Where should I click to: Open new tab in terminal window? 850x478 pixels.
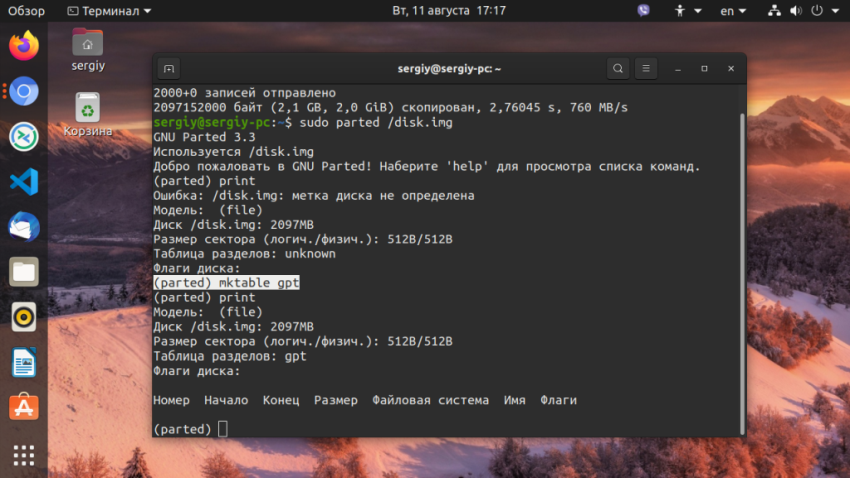point(169,69)
